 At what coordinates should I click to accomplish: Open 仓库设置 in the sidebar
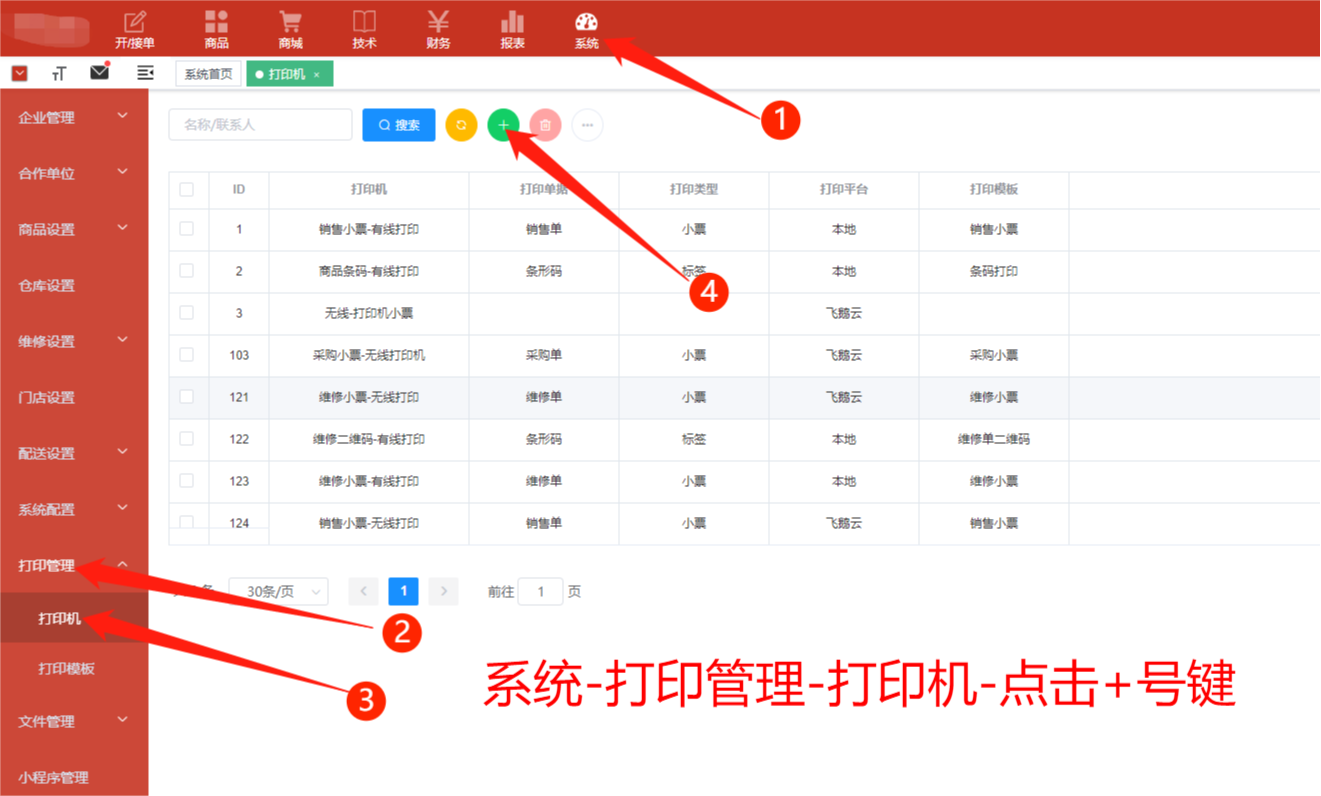coord(74,285)
